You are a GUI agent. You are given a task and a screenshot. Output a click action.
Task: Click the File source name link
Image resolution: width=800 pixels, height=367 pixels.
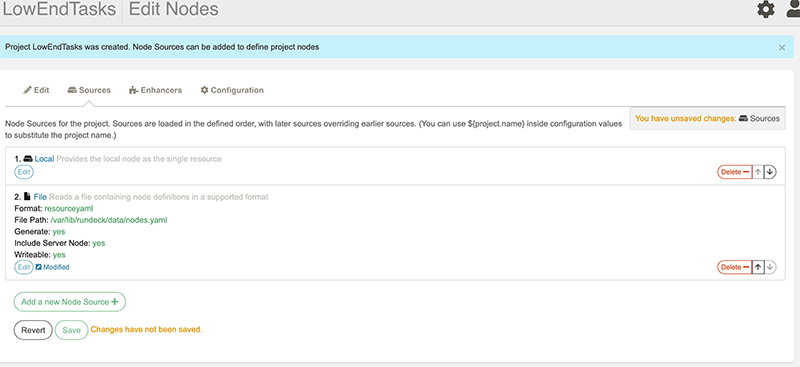(x=40, y=197)
